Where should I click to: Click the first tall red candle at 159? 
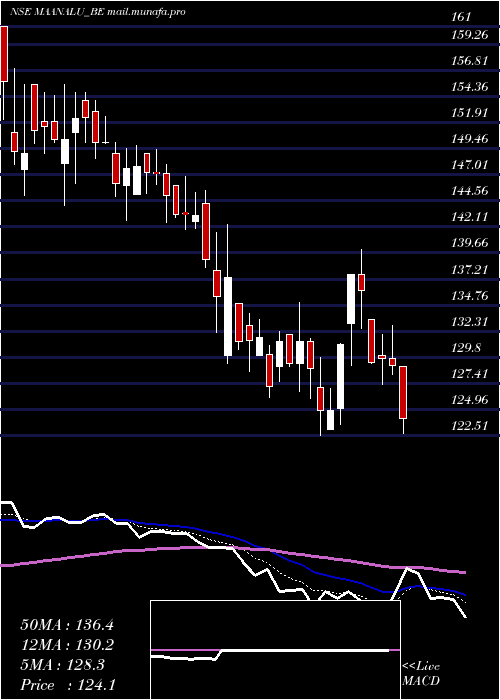[4, 54]
